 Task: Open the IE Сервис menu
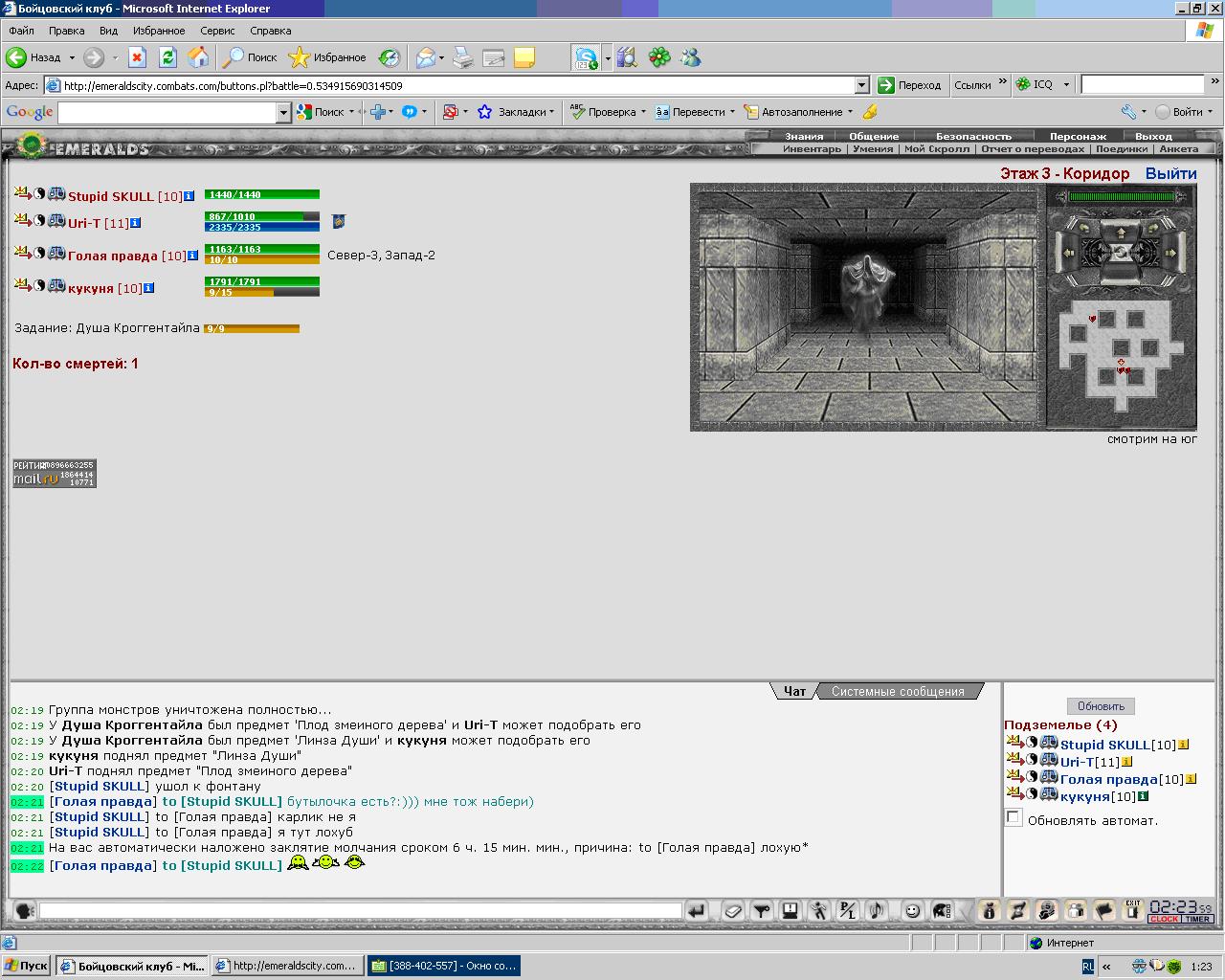[x=217, y=31]
